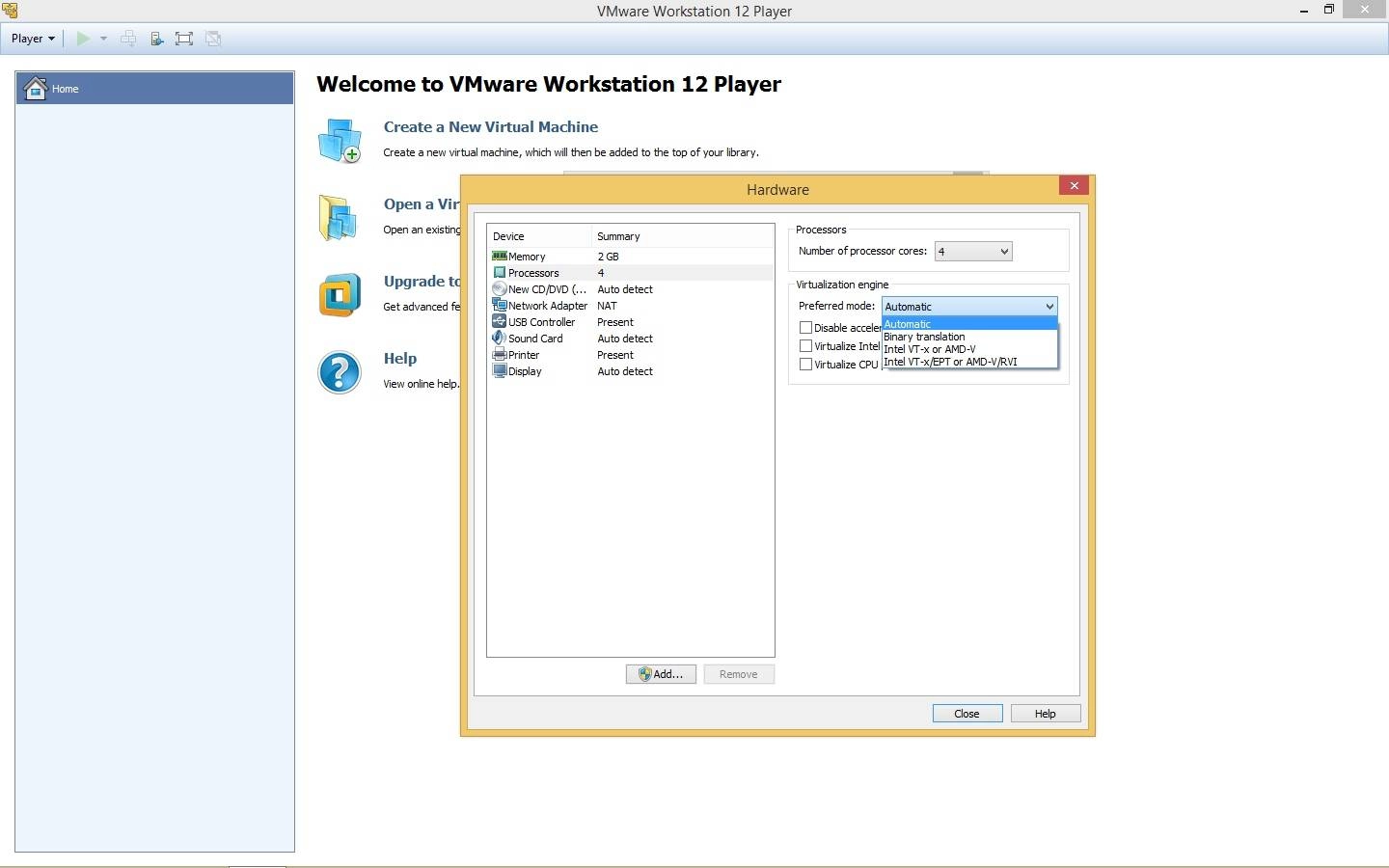Open the dropdown arrow beside Play button
This screenshot has width=1389, height=868.
point(103,39)
